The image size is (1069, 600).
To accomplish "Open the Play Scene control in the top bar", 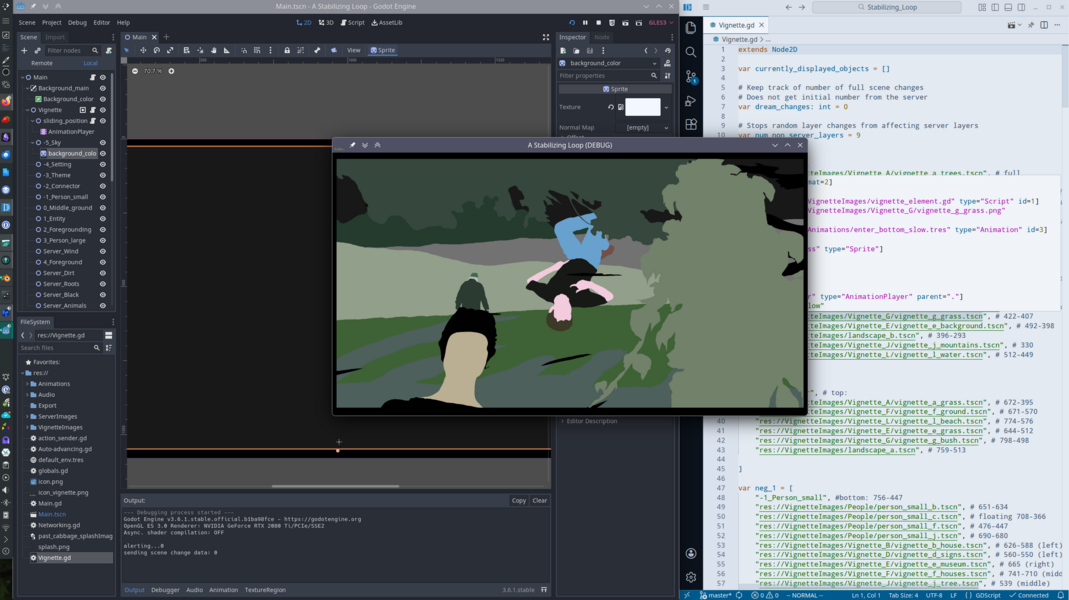I will tap(626, 22).
